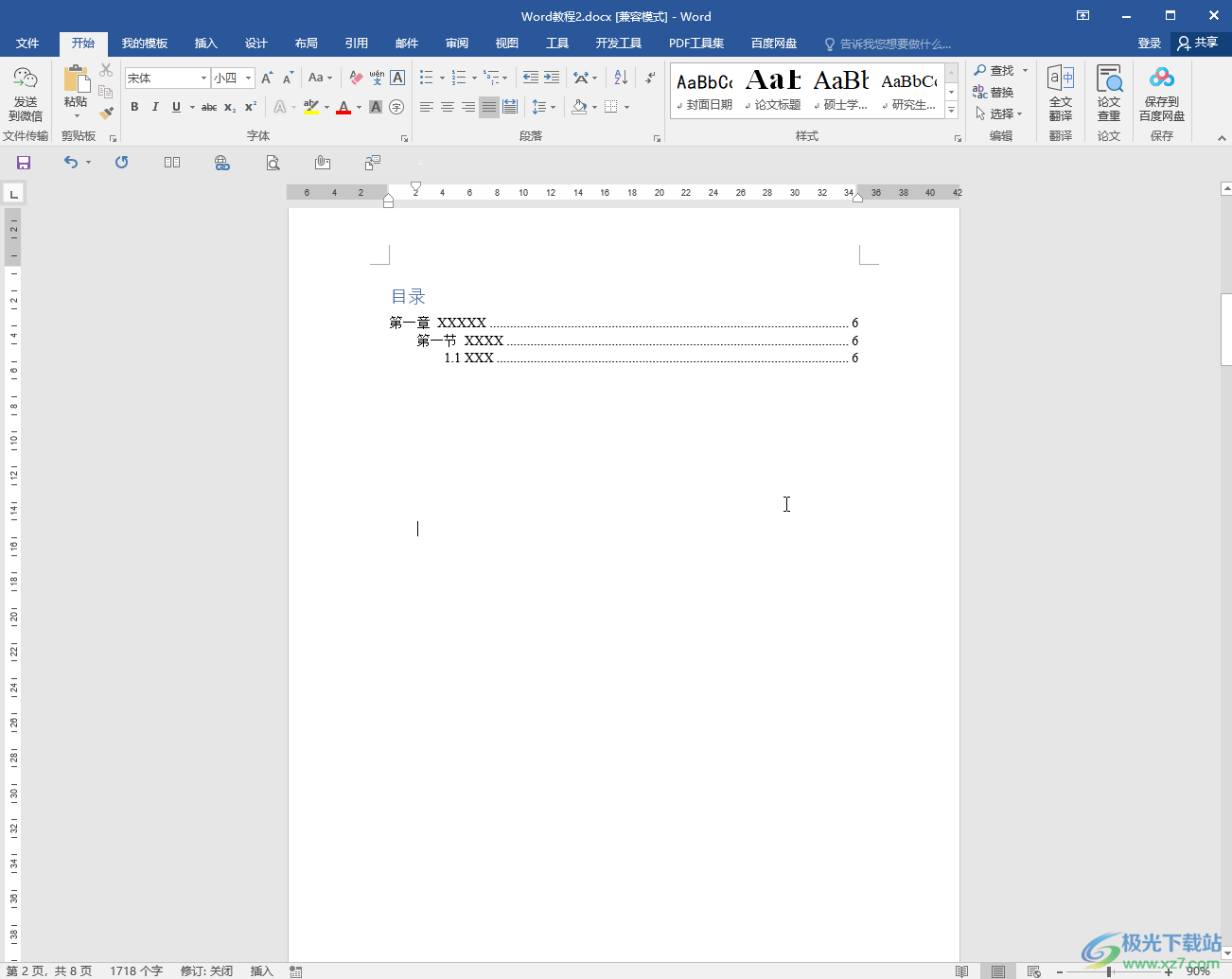Increase the paragraph indent
This screenshot has width=1232, height=979.
pos(552,79)
